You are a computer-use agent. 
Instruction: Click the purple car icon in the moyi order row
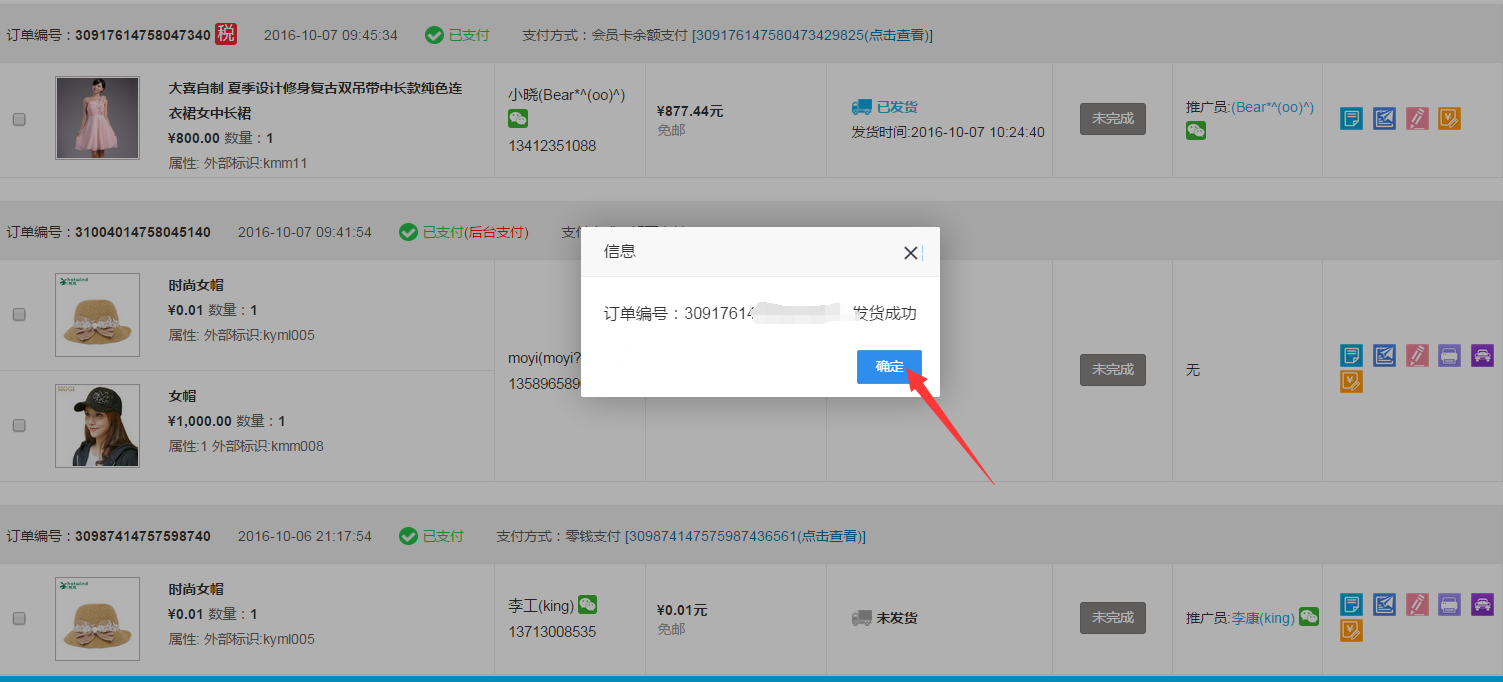pyautogui.click(x=1481, y=355)
